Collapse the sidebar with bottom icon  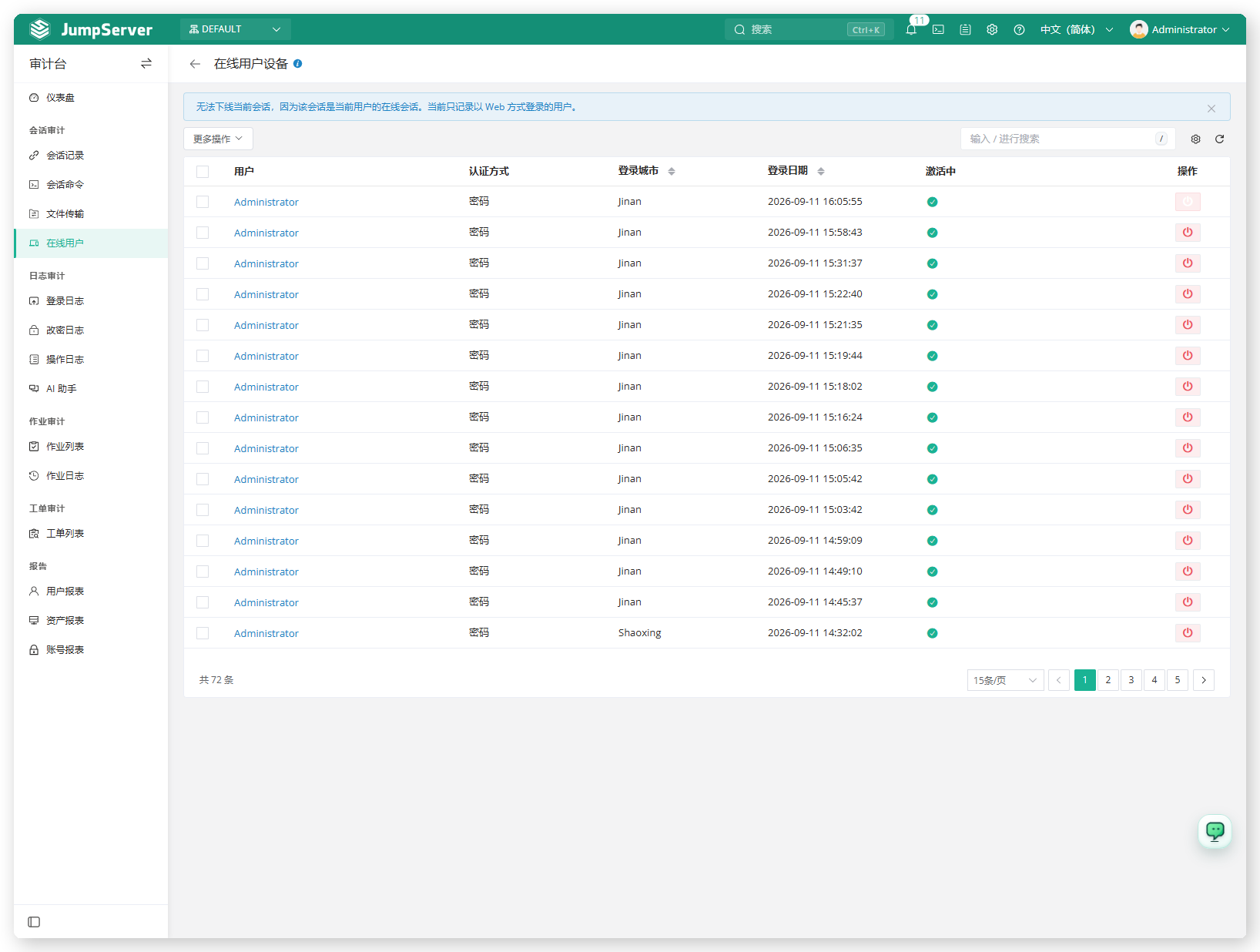[x=34, y=922]
